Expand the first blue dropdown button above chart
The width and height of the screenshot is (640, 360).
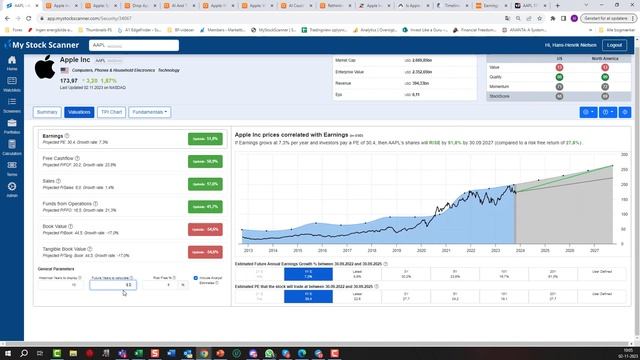588,112
